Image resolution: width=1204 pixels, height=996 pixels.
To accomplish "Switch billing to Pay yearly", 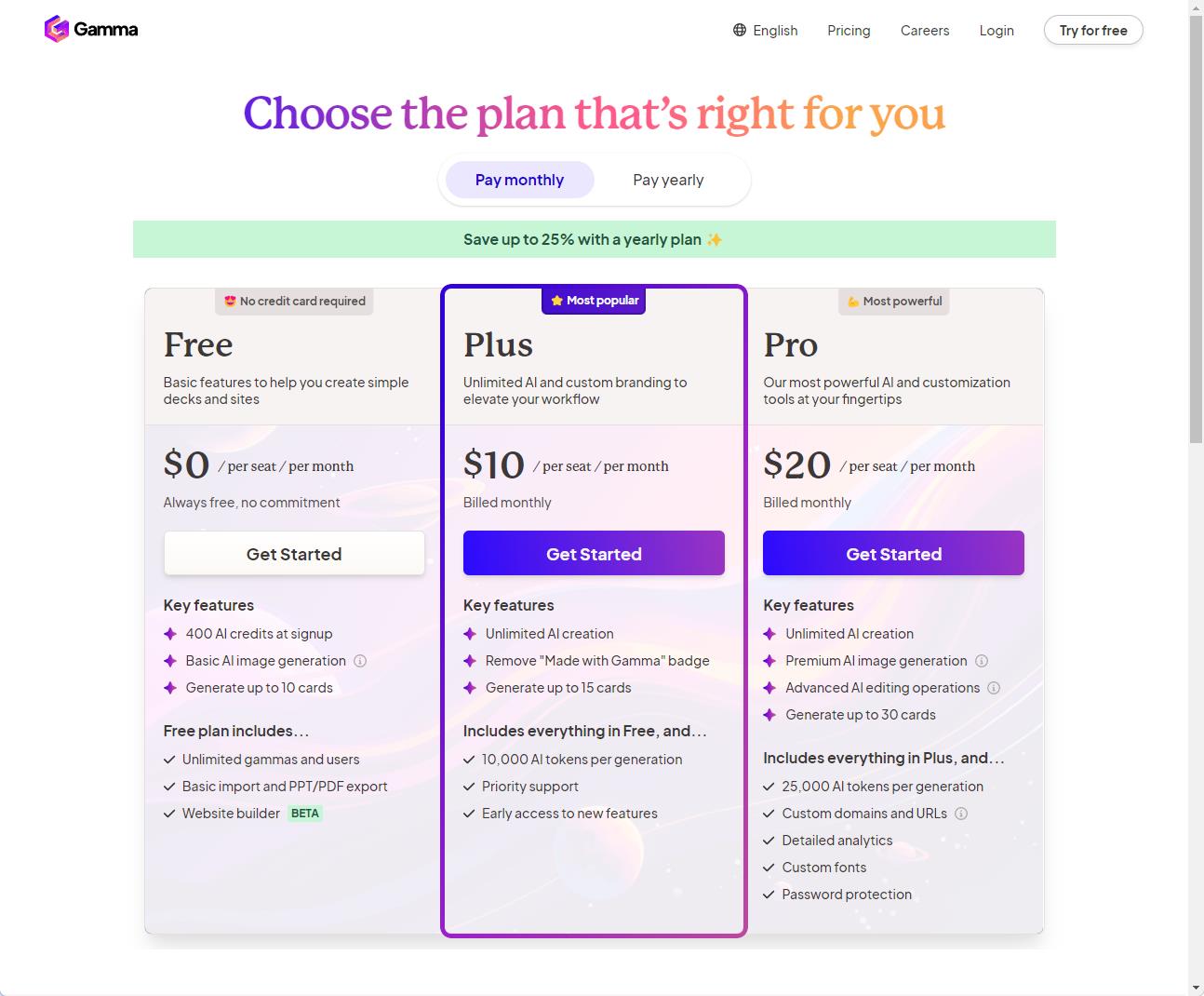I will (x=668, y=180).
